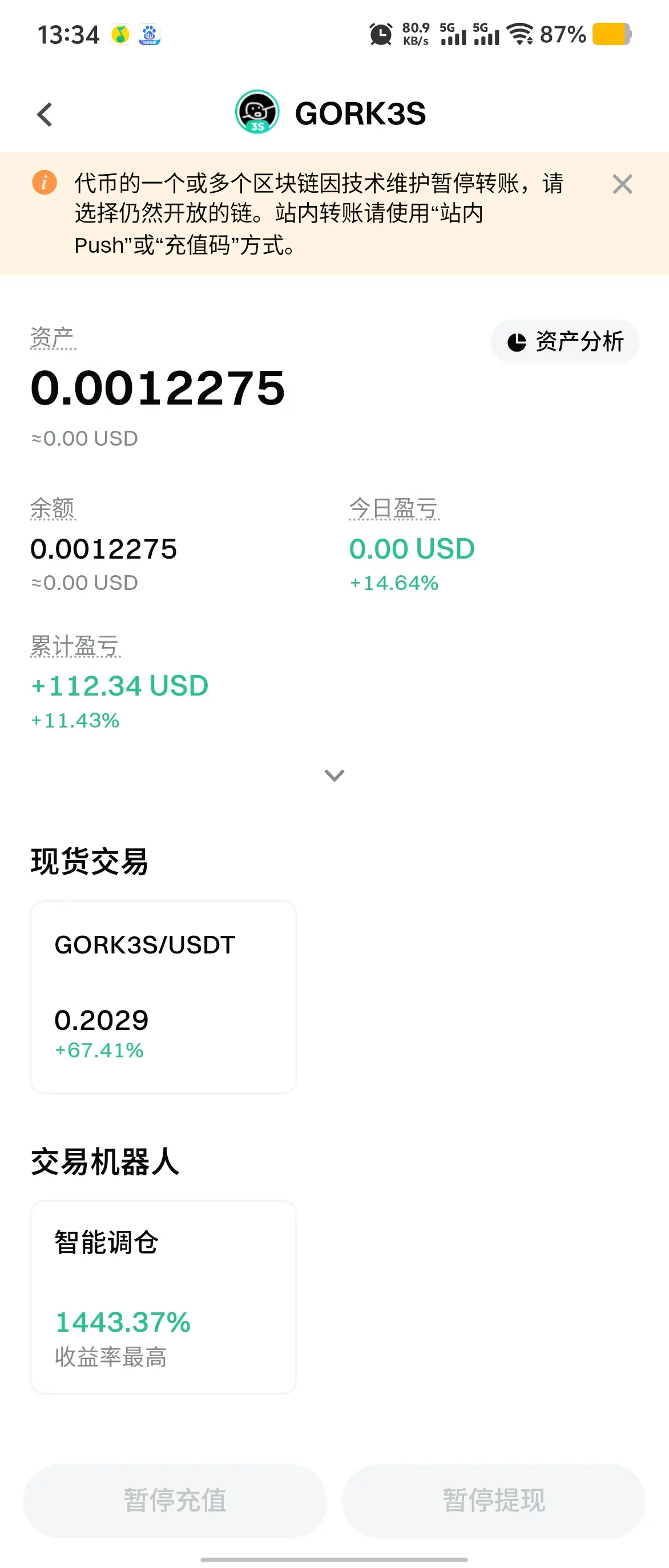Open the GORK3S/USDT spot trading card

pyautogui.click(x=163, y=997)
